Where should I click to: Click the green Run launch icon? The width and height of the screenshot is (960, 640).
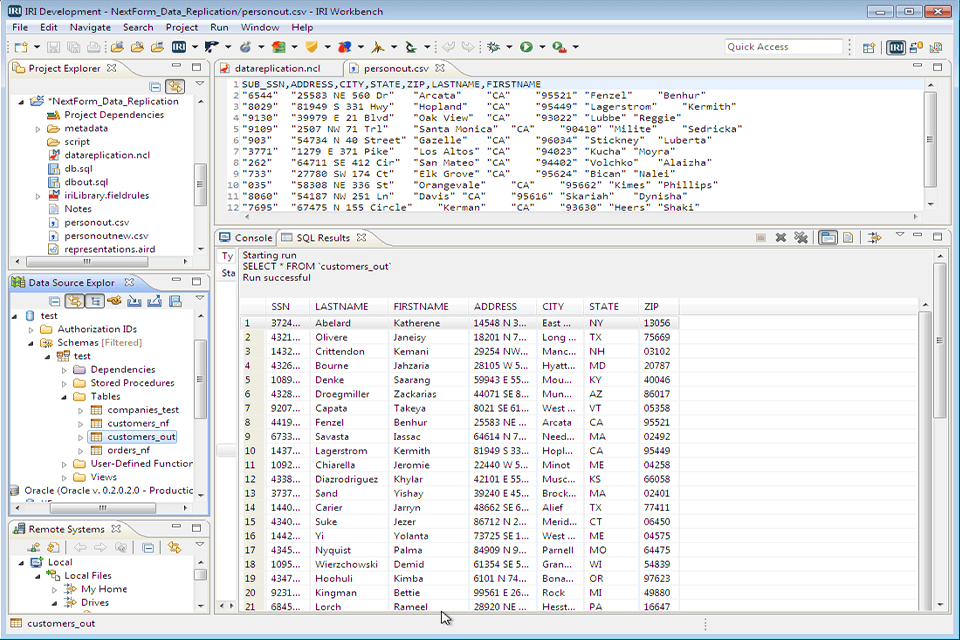(x=526, y=47)
